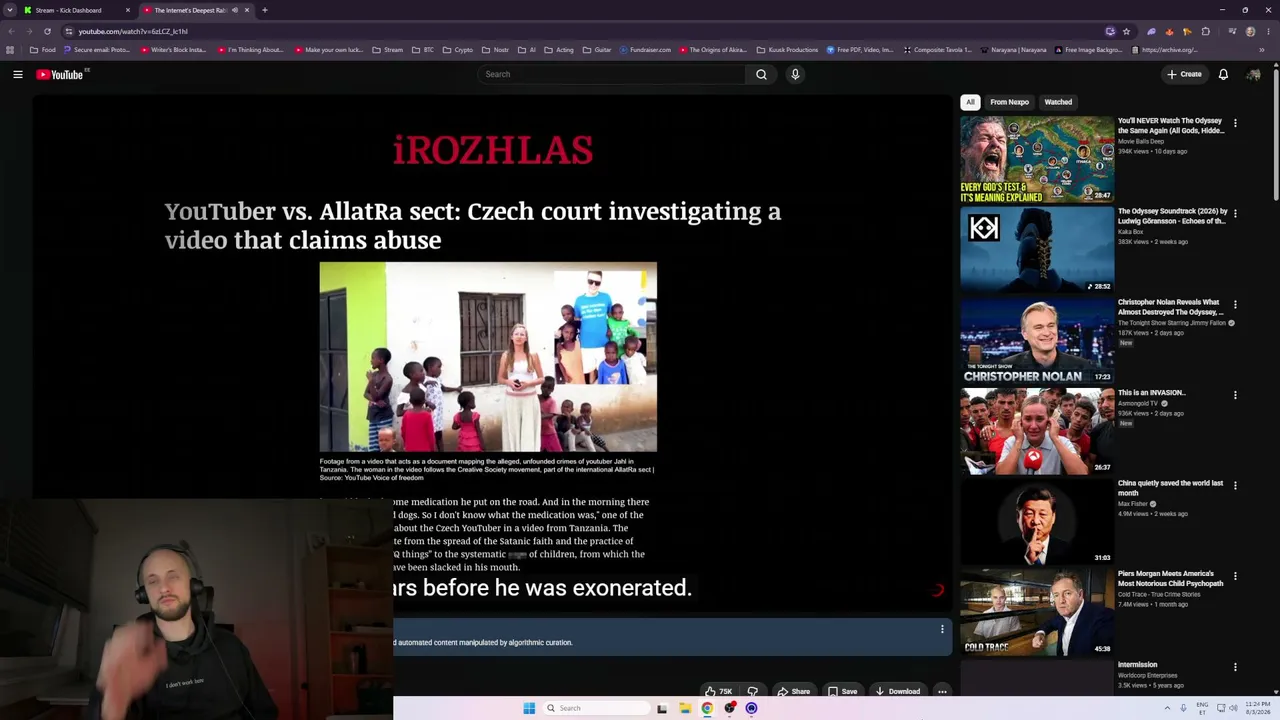Click the YouTube search input field
Screen dimensions: 1280x720
tap(611, 74)
